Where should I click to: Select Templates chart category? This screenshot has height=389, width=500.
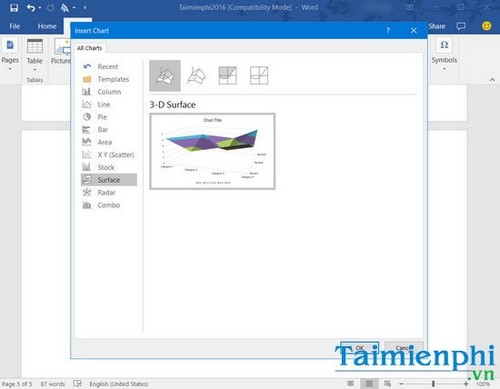[x=109, y=79]
